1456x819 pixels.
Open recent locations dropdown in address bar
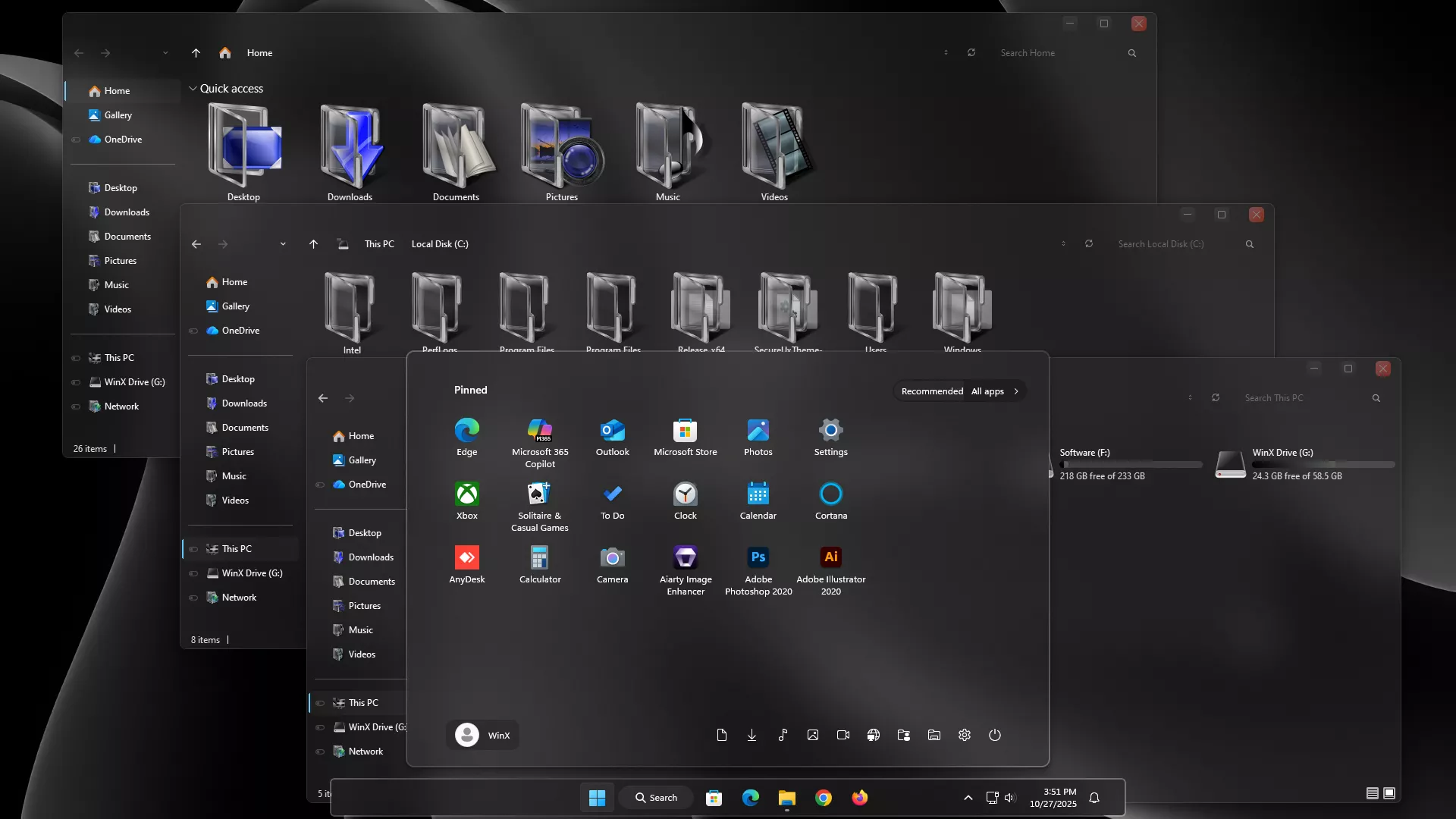165,53
